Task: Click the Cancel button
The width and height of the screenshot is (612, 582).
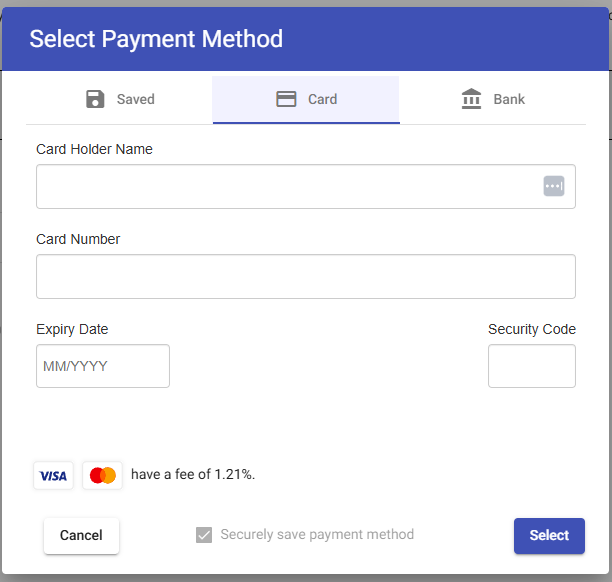Action: pyautogui.click(x=81, y=536)
